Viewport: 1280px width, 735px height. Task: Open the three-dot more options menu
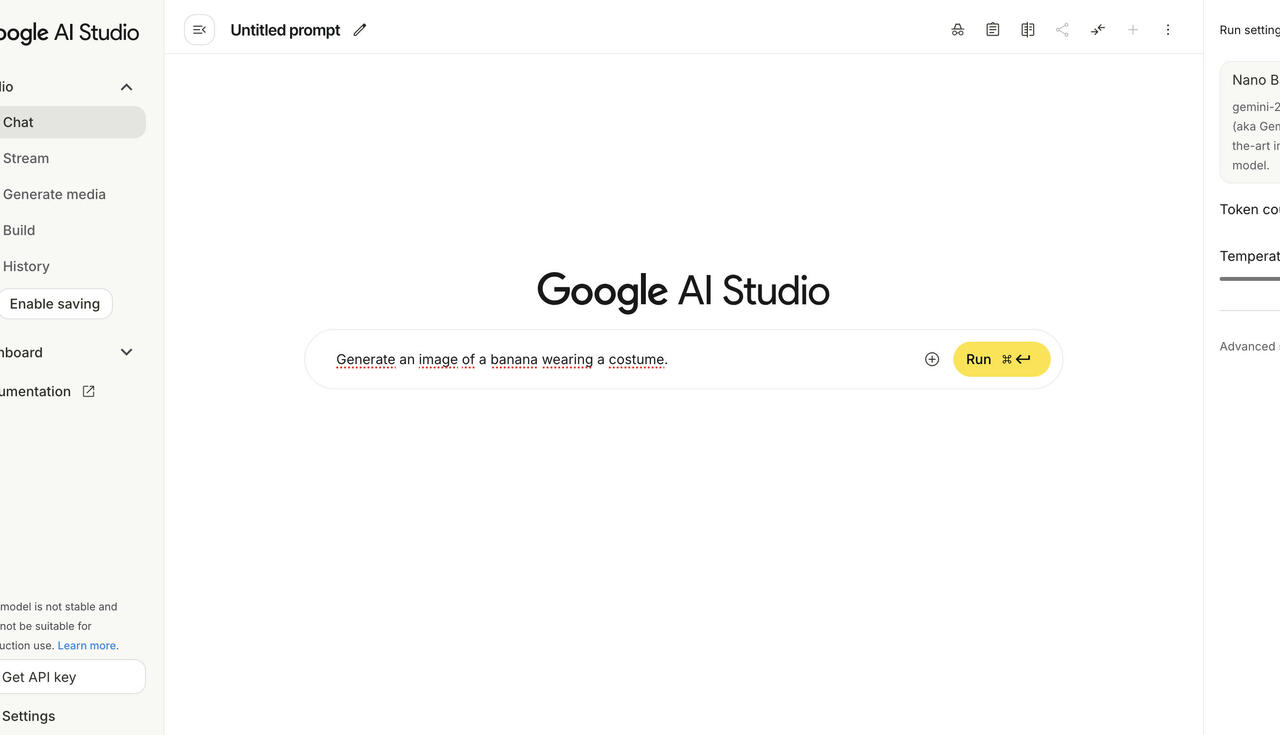pos(1168,30)
